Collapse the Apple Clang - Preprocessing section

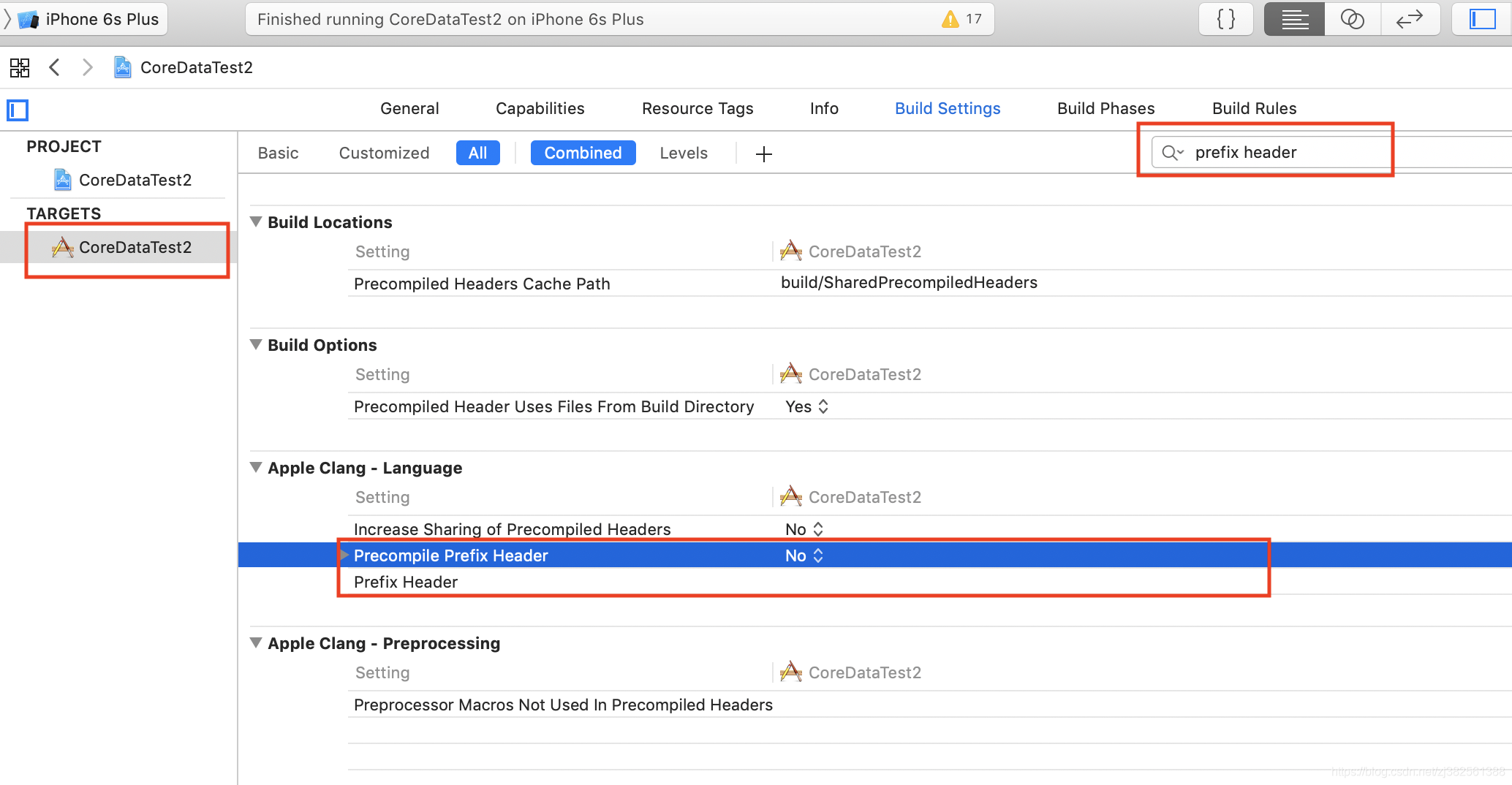point(256,642)
